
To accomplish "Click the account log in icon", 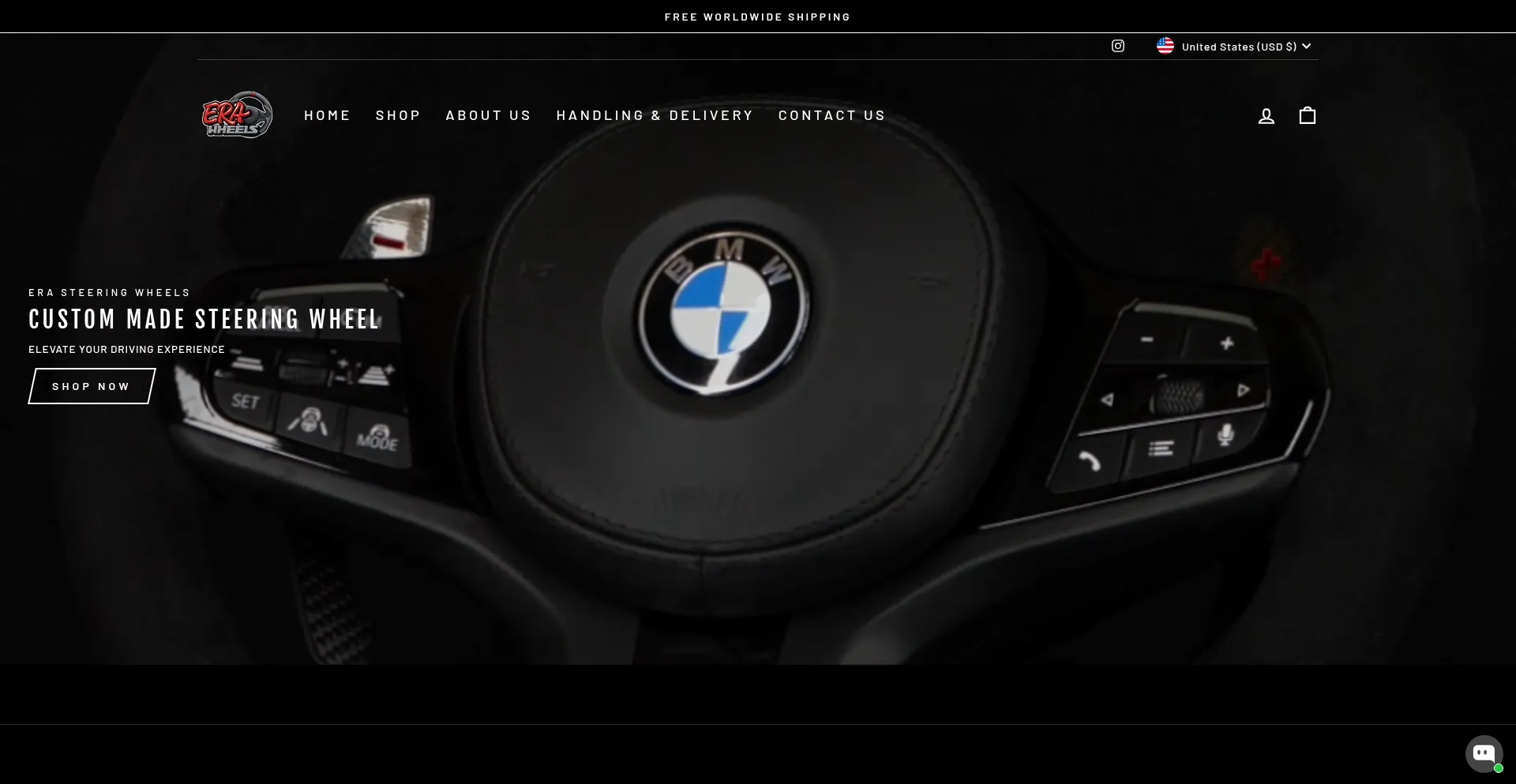I will click(1266, 116).
